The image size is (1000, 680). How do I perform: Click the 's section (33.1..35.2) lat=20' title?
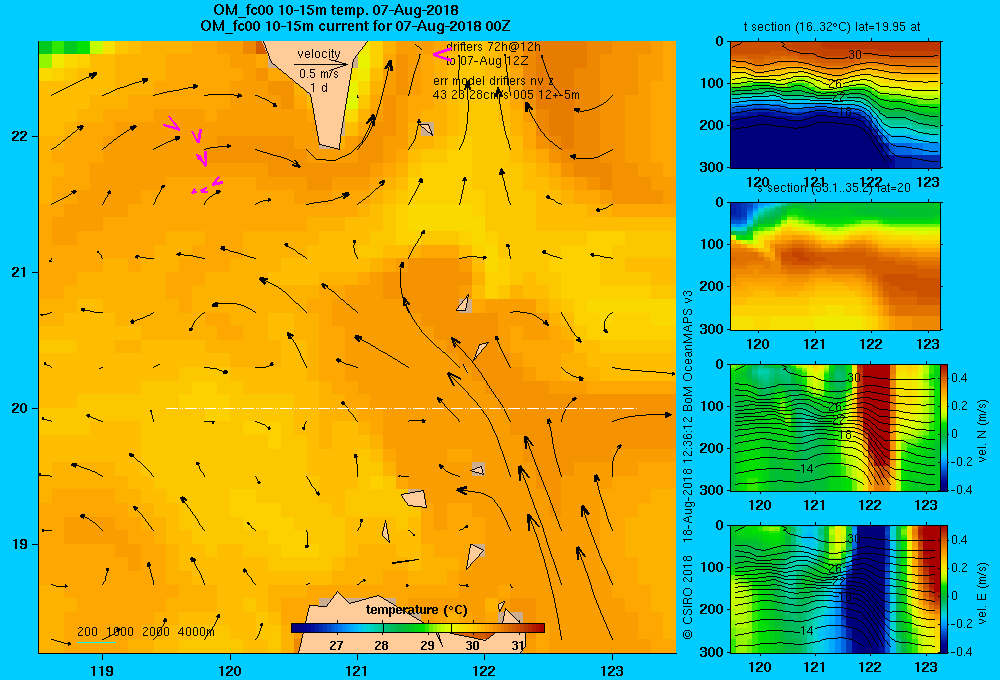tap(833, 188)
